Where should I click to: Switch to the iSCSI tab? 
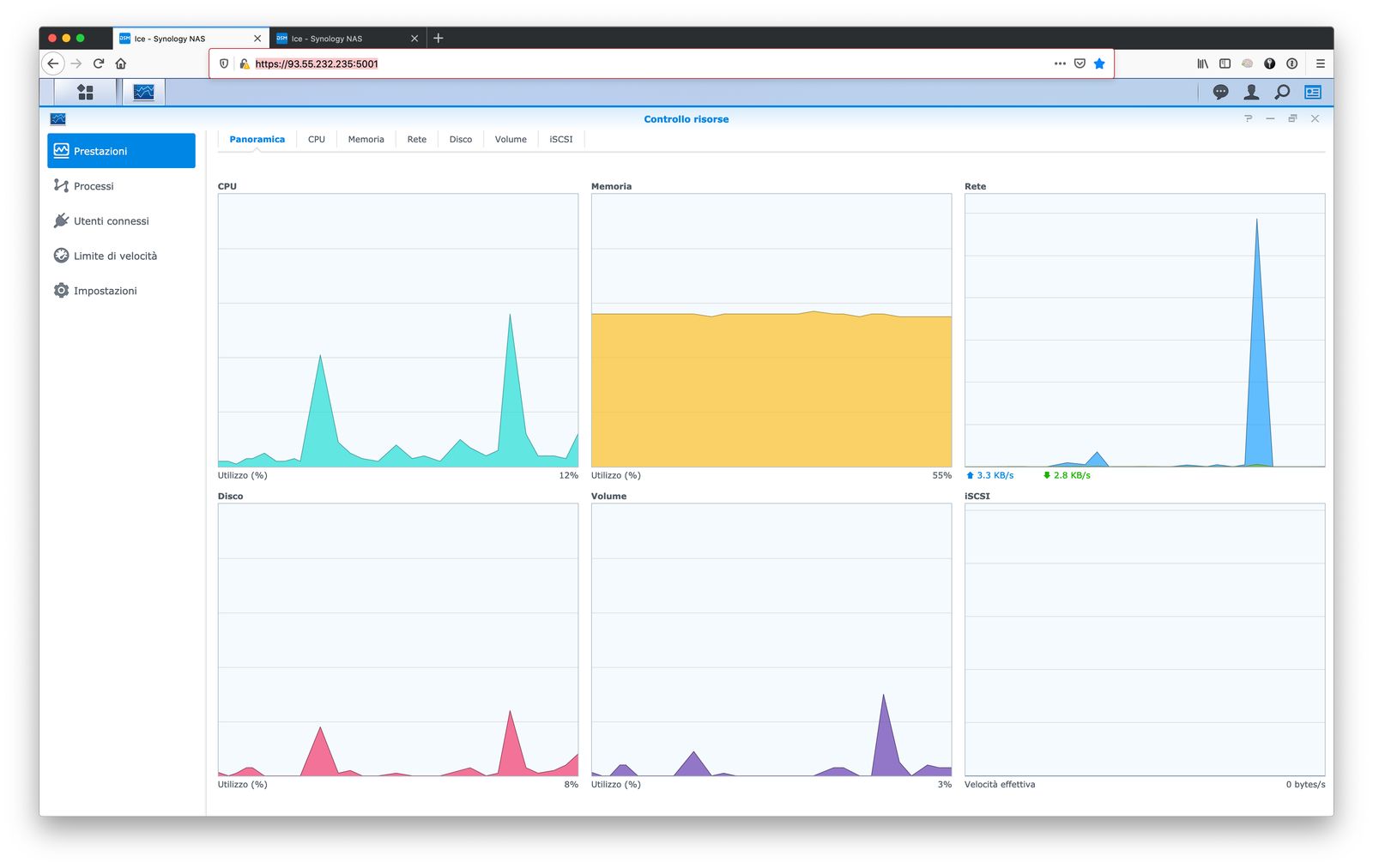(x=561, y=139)
